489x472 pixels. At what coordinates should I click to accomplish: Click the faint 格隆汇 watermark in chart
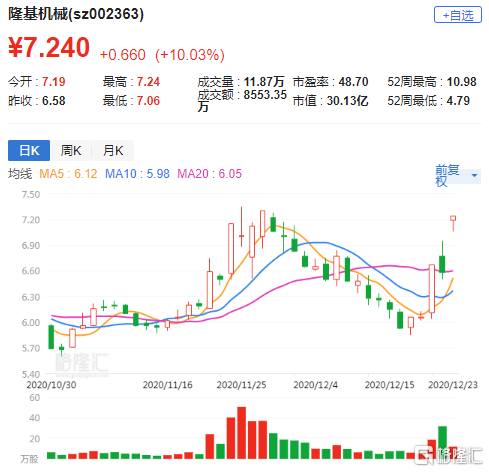coord(82,363)
